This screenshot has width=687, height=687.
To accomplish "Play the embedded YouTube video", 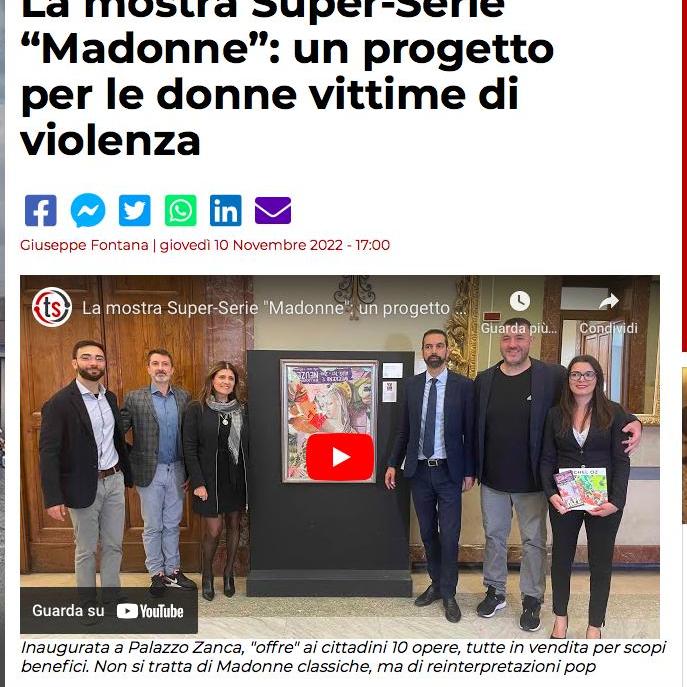I will tap(340, 457).
